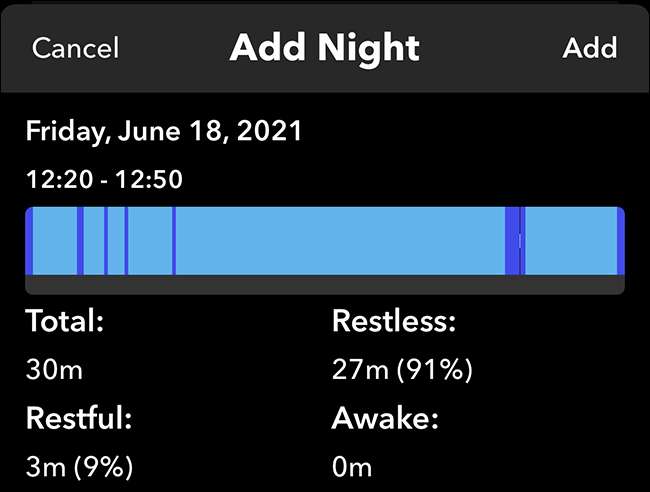Click the dark-blue segment at chart's right edge

[621, 241]
